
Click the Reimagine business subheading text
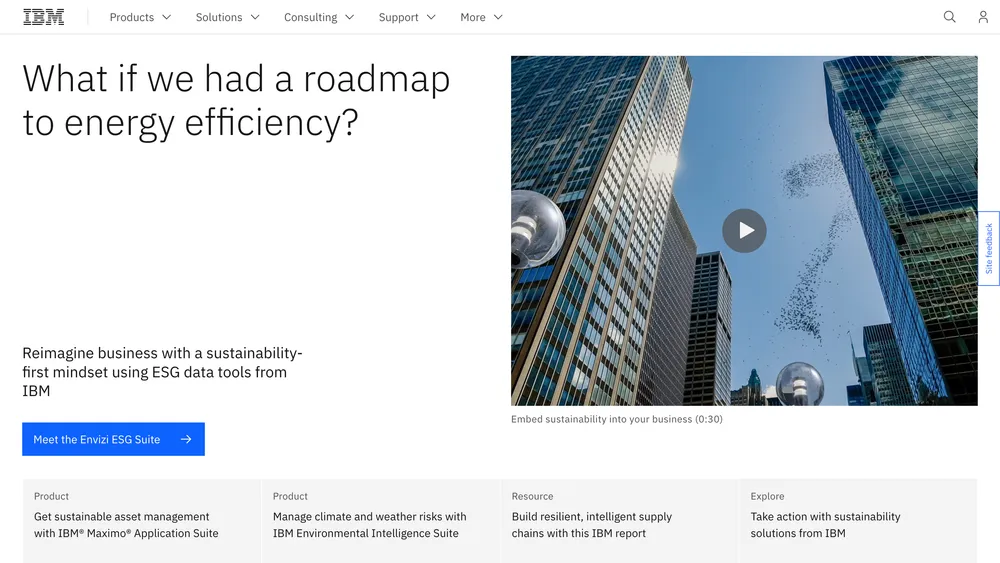(x=163, y=372)
